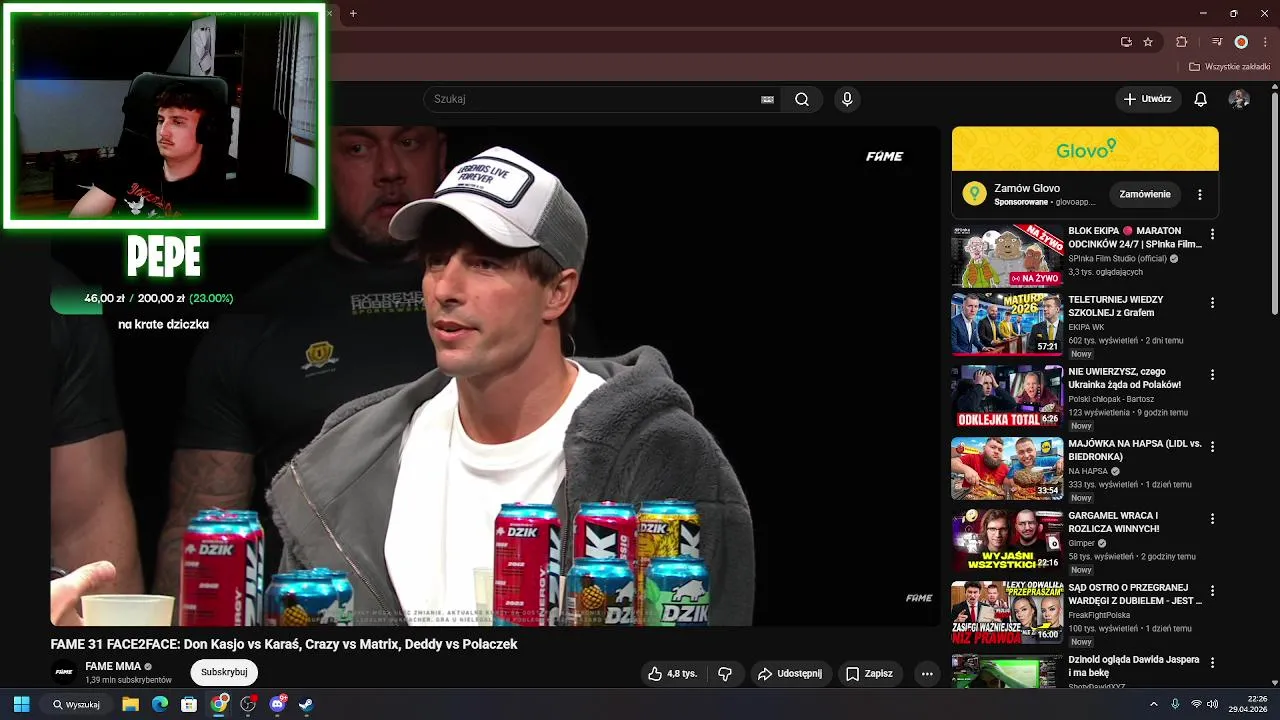Open Chrome extensions puzzle icon

pos(1182,42)
